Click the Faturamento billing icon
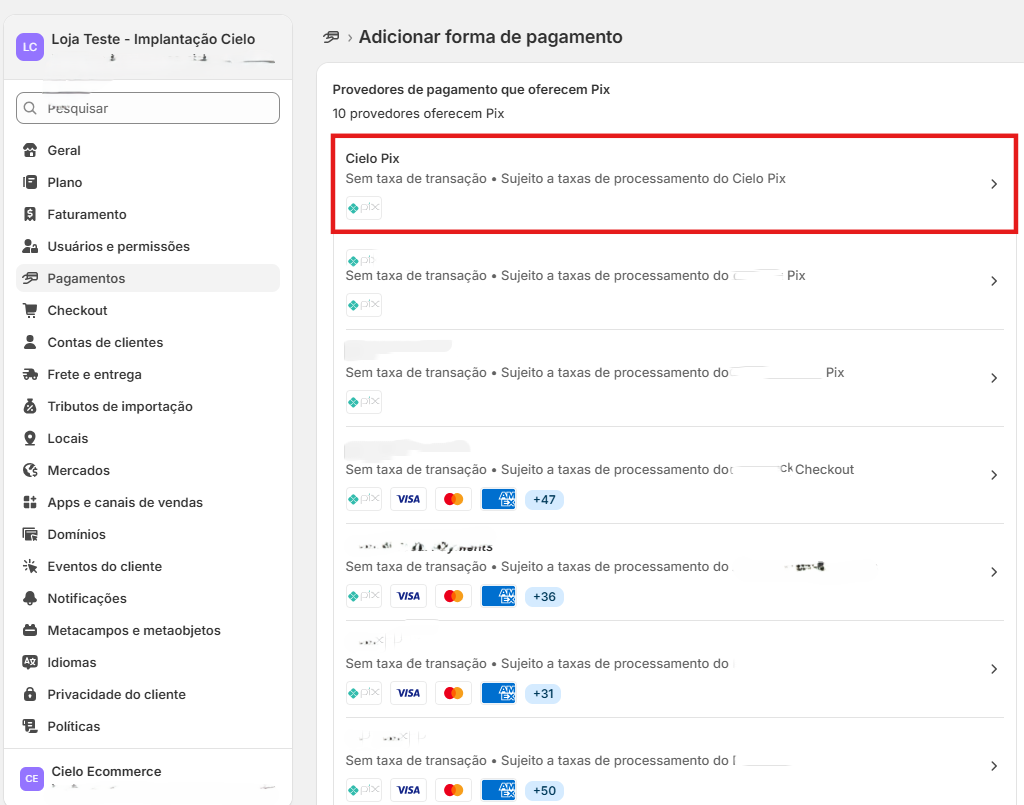The height and width of the screenshot is (805, 1024). tap(30, 214)
